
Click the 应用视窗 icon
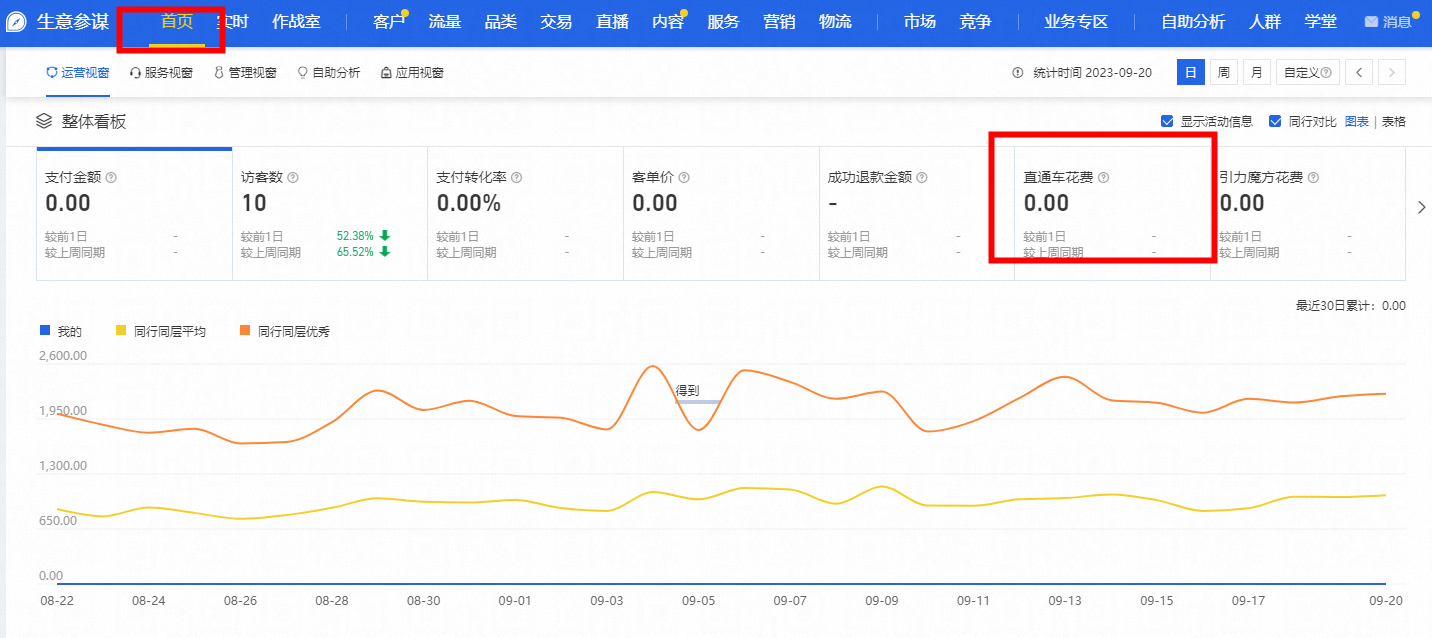click(386, 72)
